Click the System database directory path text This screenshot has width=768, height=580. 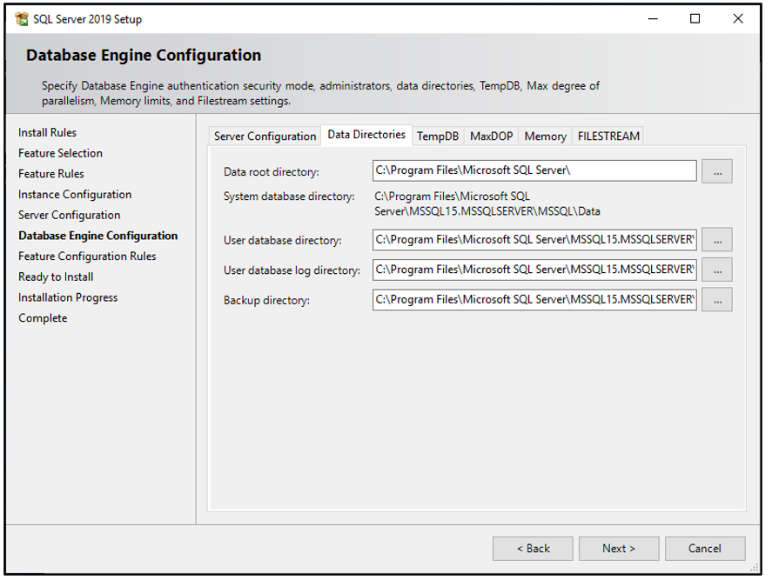tap(487, 204)
